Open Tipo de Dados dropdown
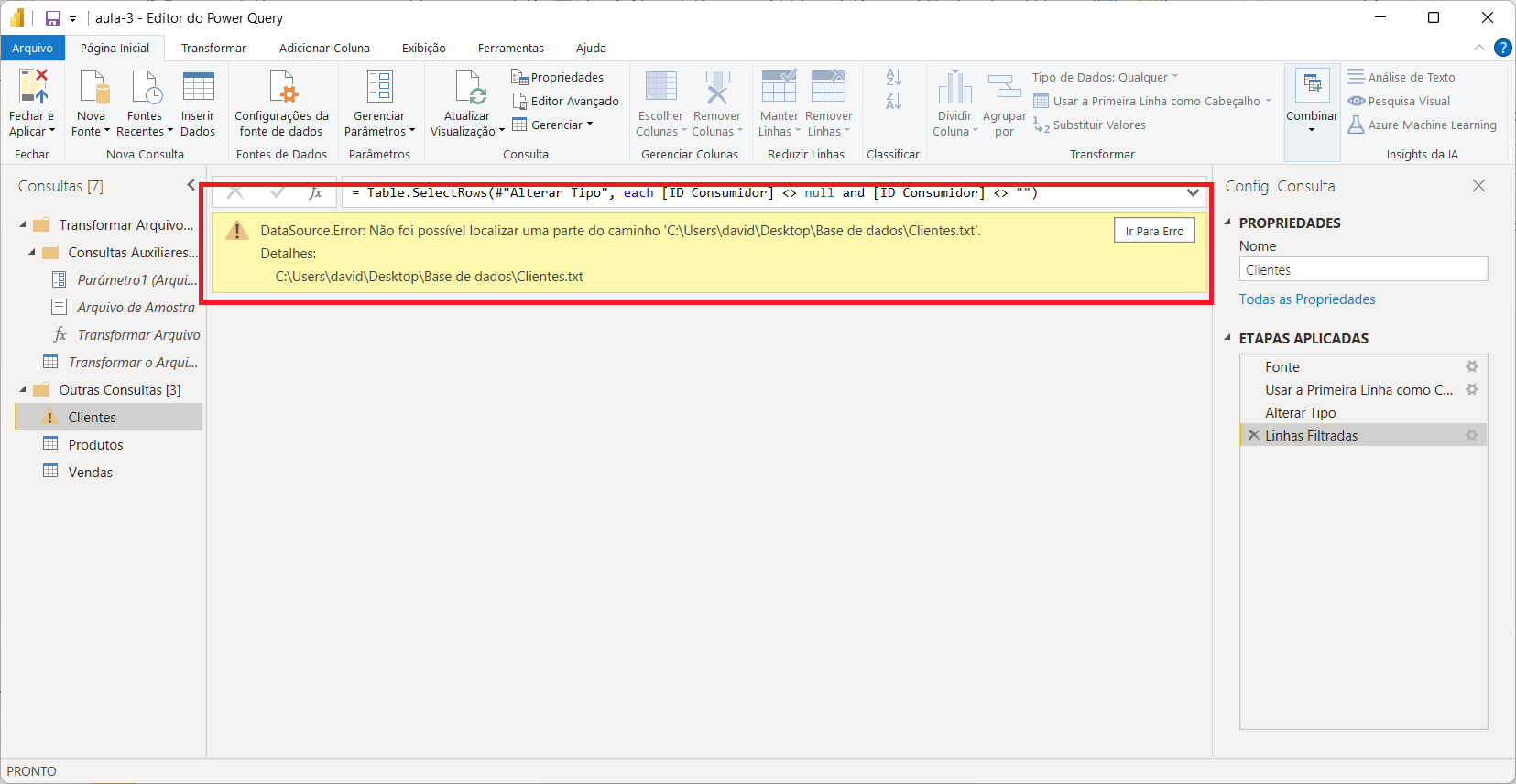1516x784 pixels. click(1105, 77)
